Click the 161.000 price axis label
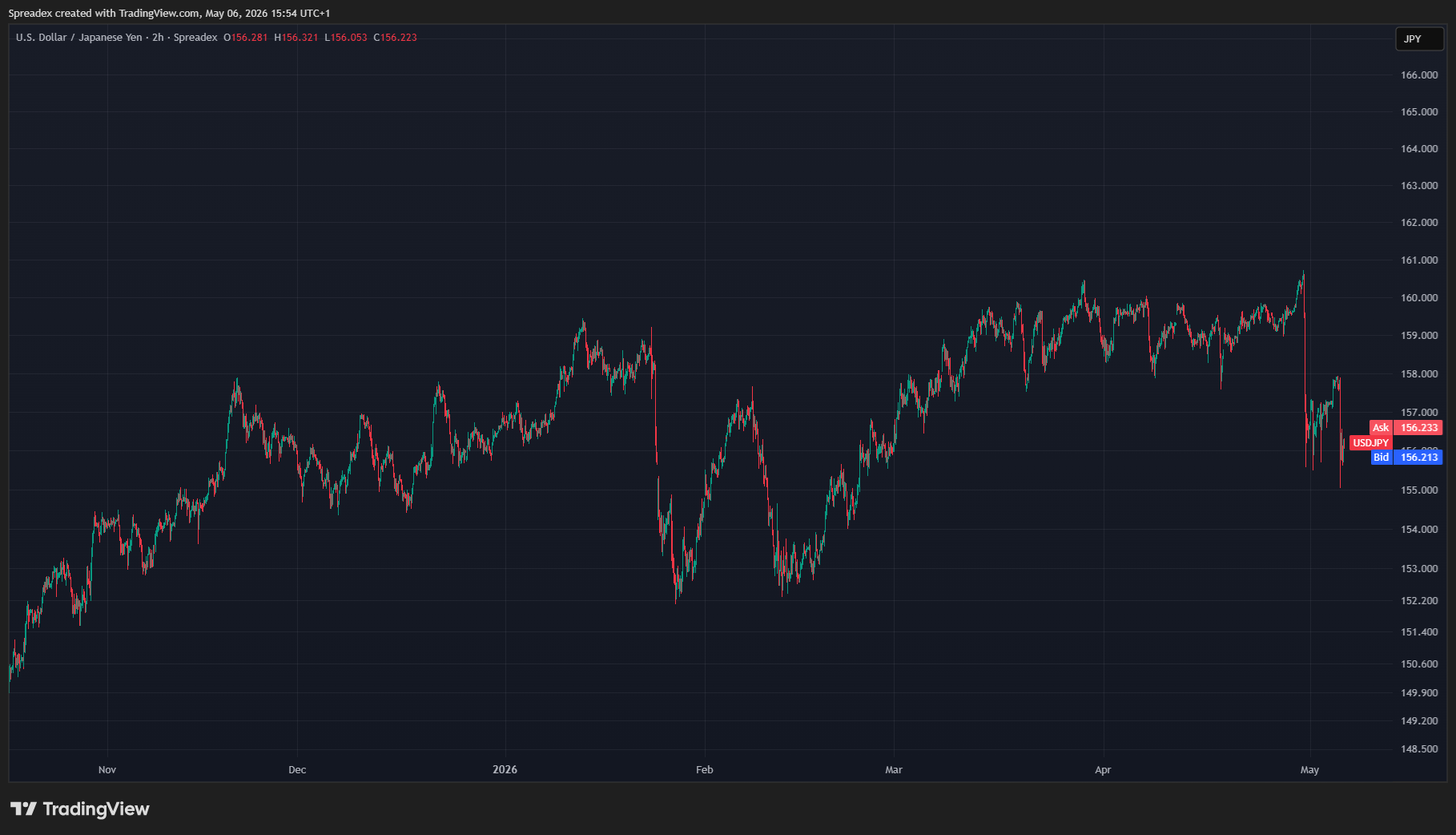The image size is (1456, 835). 1419,260
